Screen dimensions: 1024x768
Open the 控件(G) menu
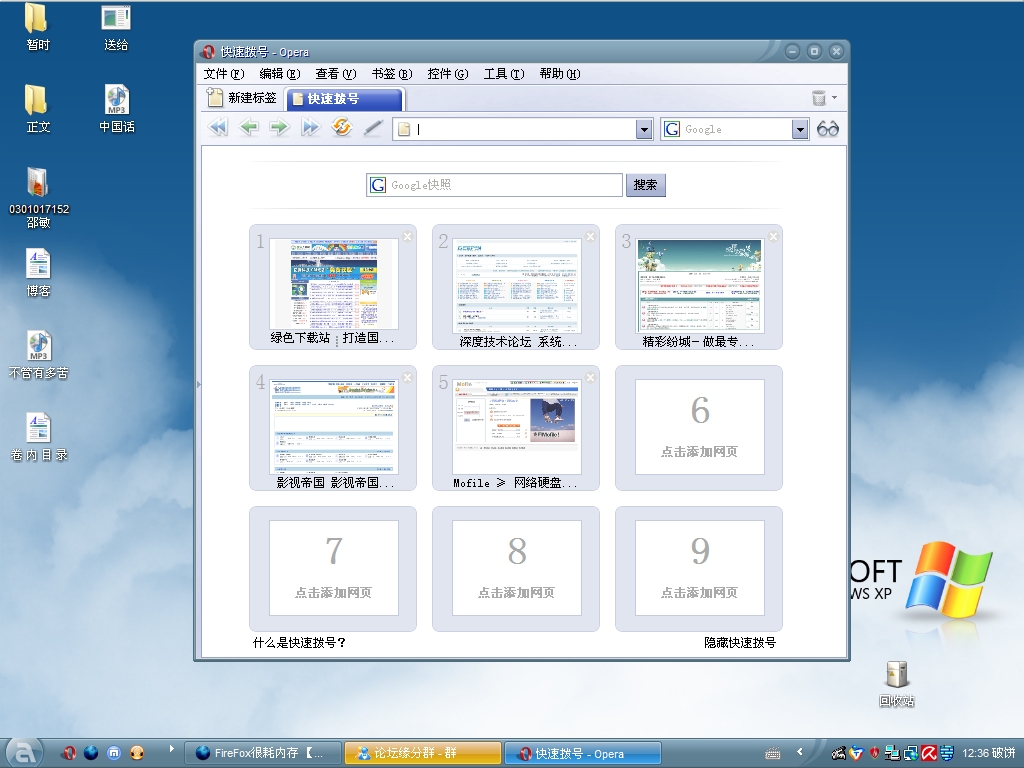tap(448, 74)
